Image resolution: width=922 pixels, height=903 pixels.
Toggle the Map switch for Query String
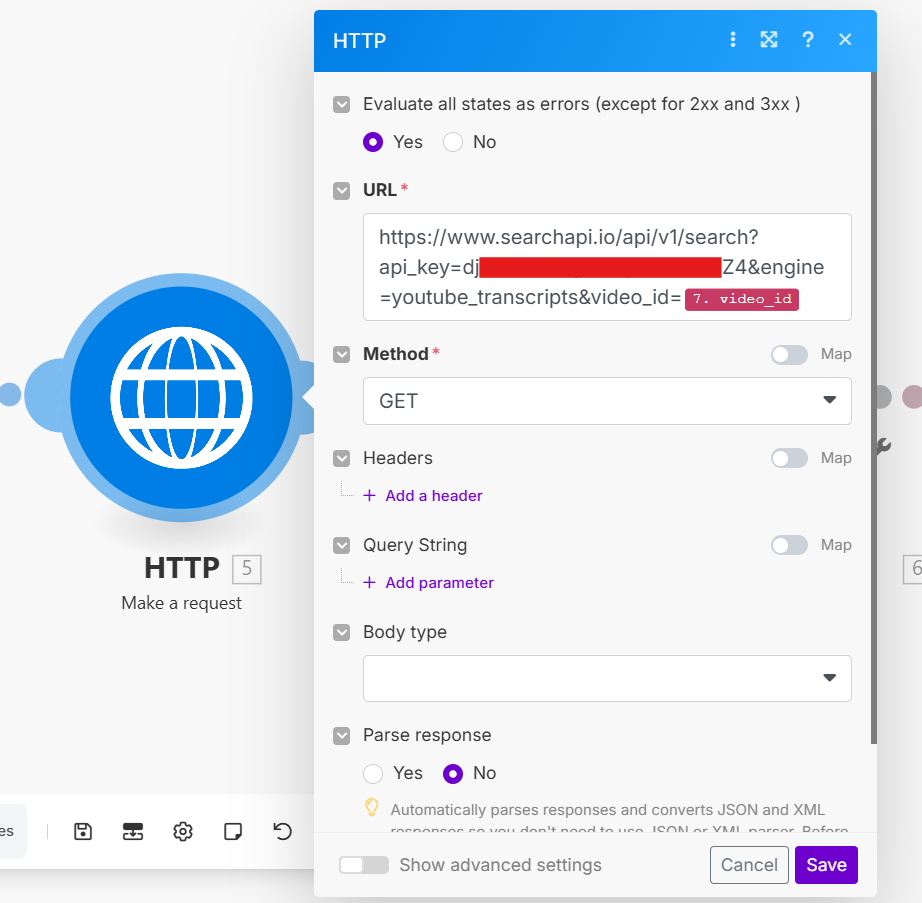[789, 545]
